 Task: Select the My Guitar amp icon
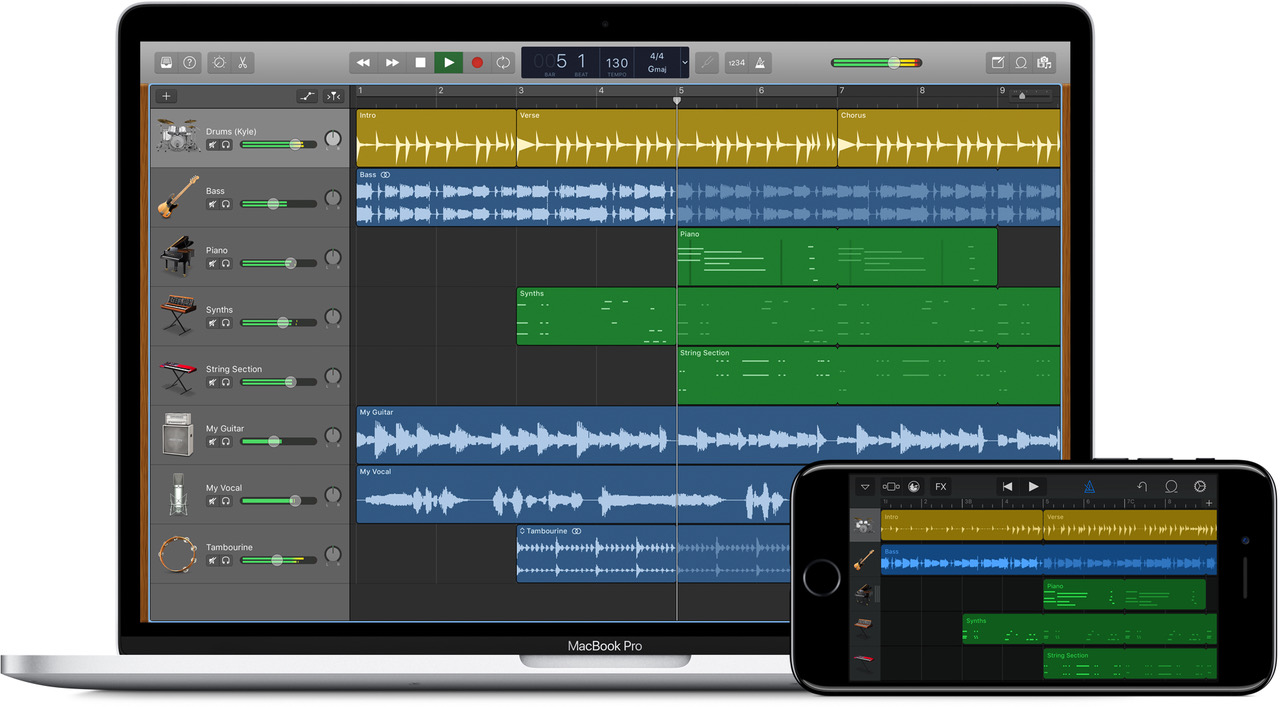tap(178, 434)
